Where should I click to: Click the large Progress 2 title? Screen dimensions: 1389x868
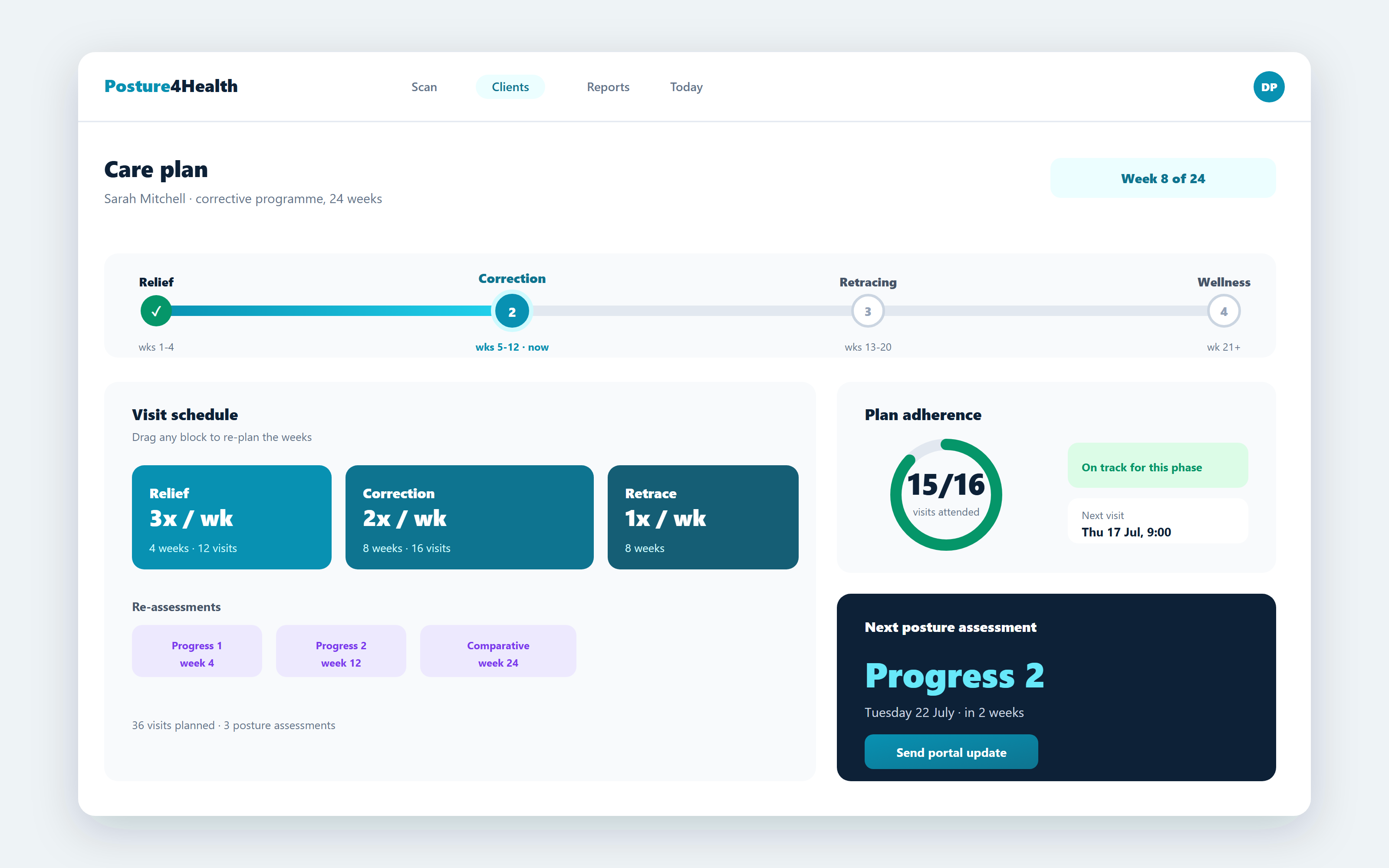[x=955, y=676]
